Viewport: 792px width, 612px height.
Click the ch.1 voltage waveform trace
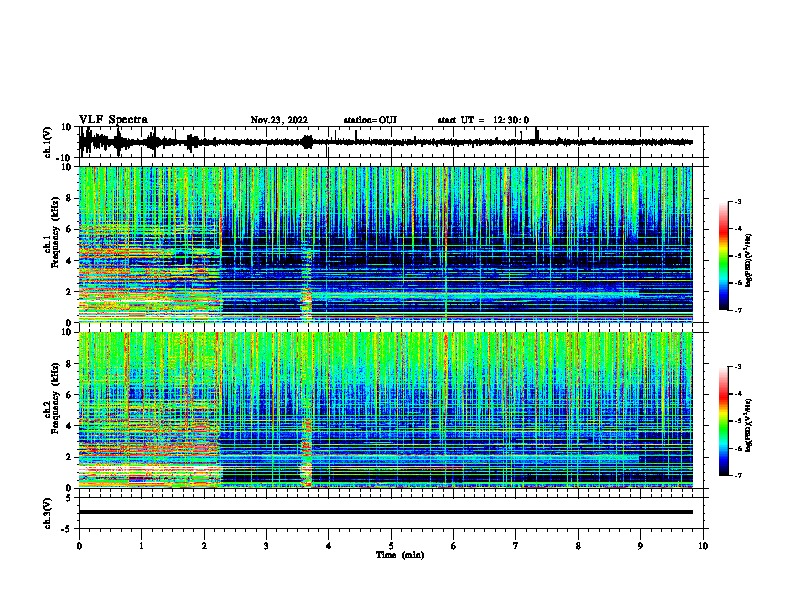tap(385, 142)
